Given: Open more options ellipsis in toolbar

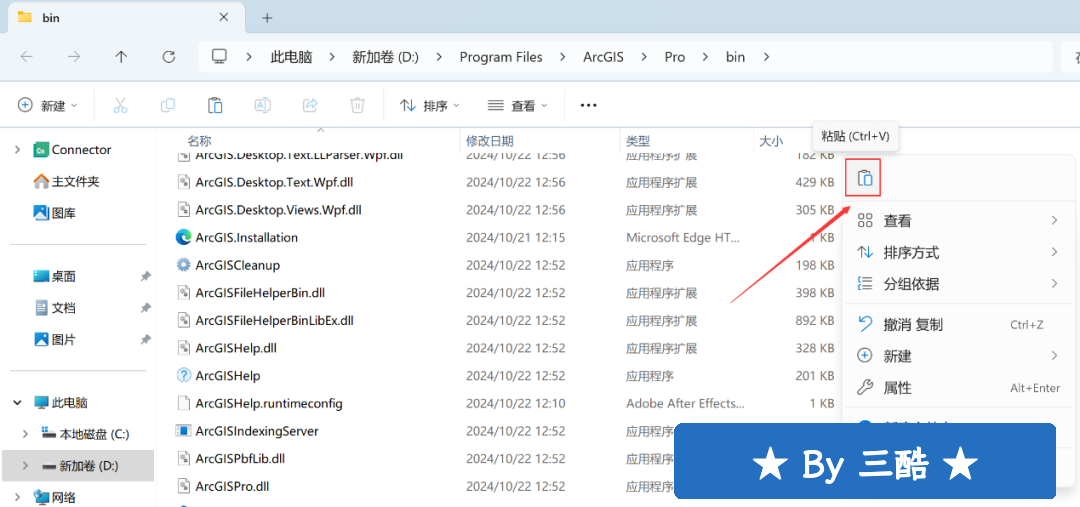Looking at the screenshot, I should (588, 105).
